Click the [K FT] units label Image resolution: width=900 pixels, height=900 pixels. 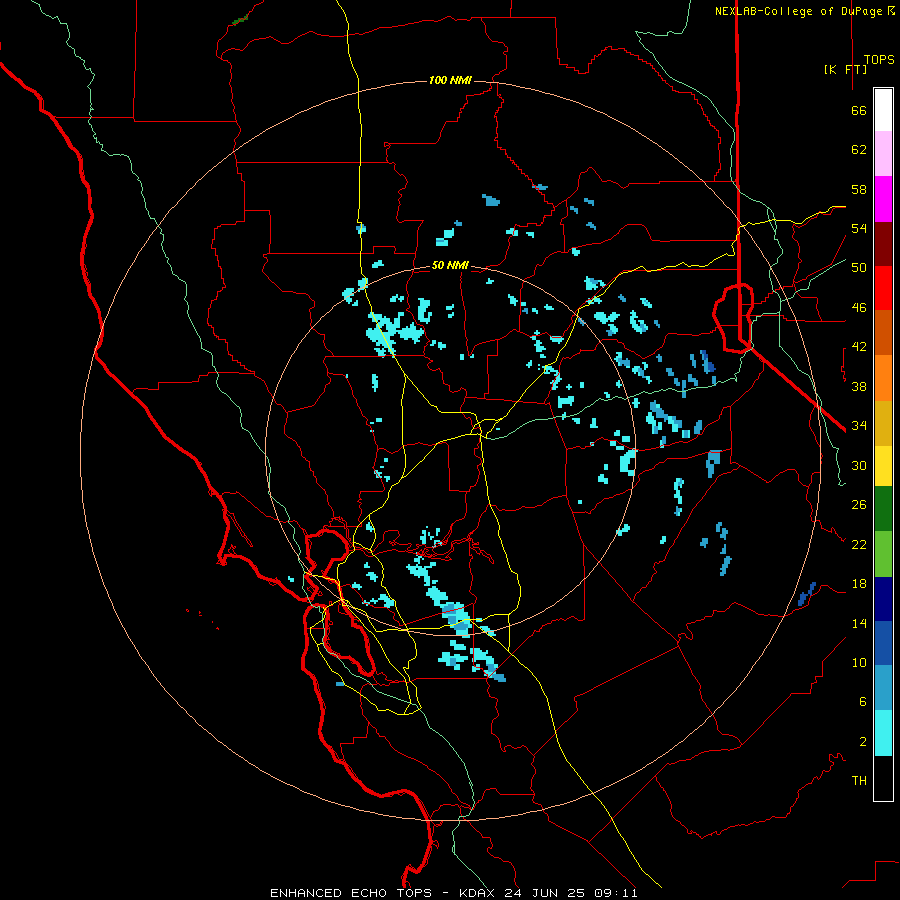click(845, 69)
